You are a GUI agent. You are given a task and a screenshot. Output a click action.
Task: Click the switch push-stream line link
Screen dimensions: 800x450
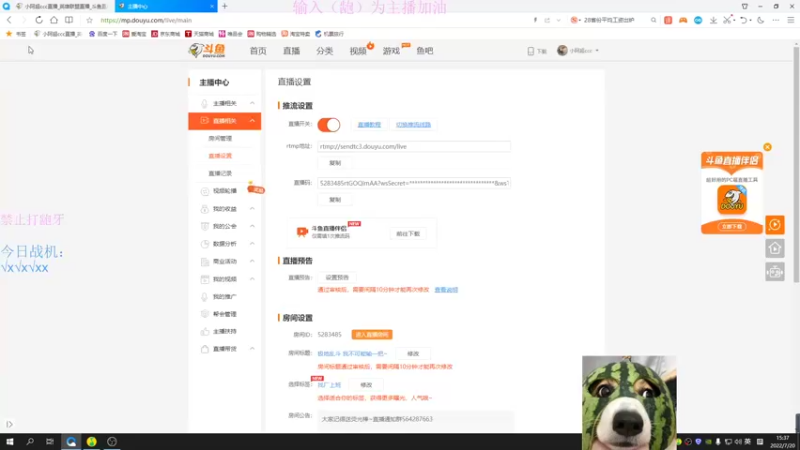point(413,124)
